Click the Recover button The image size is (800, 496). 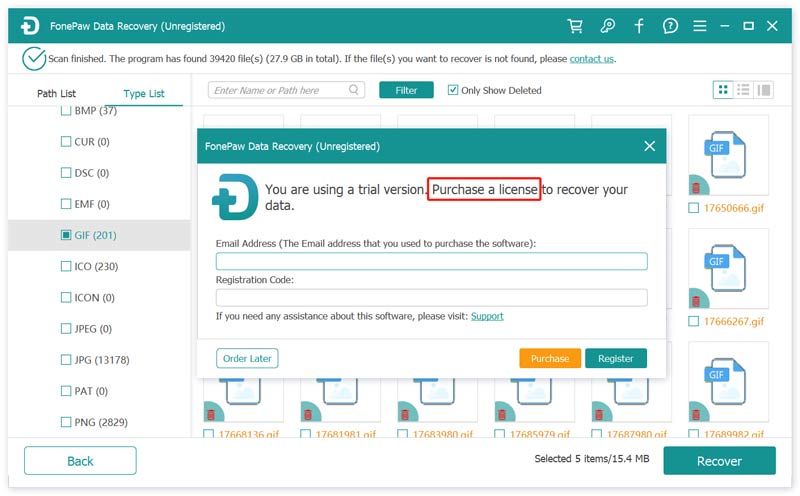tap(719, 461)
